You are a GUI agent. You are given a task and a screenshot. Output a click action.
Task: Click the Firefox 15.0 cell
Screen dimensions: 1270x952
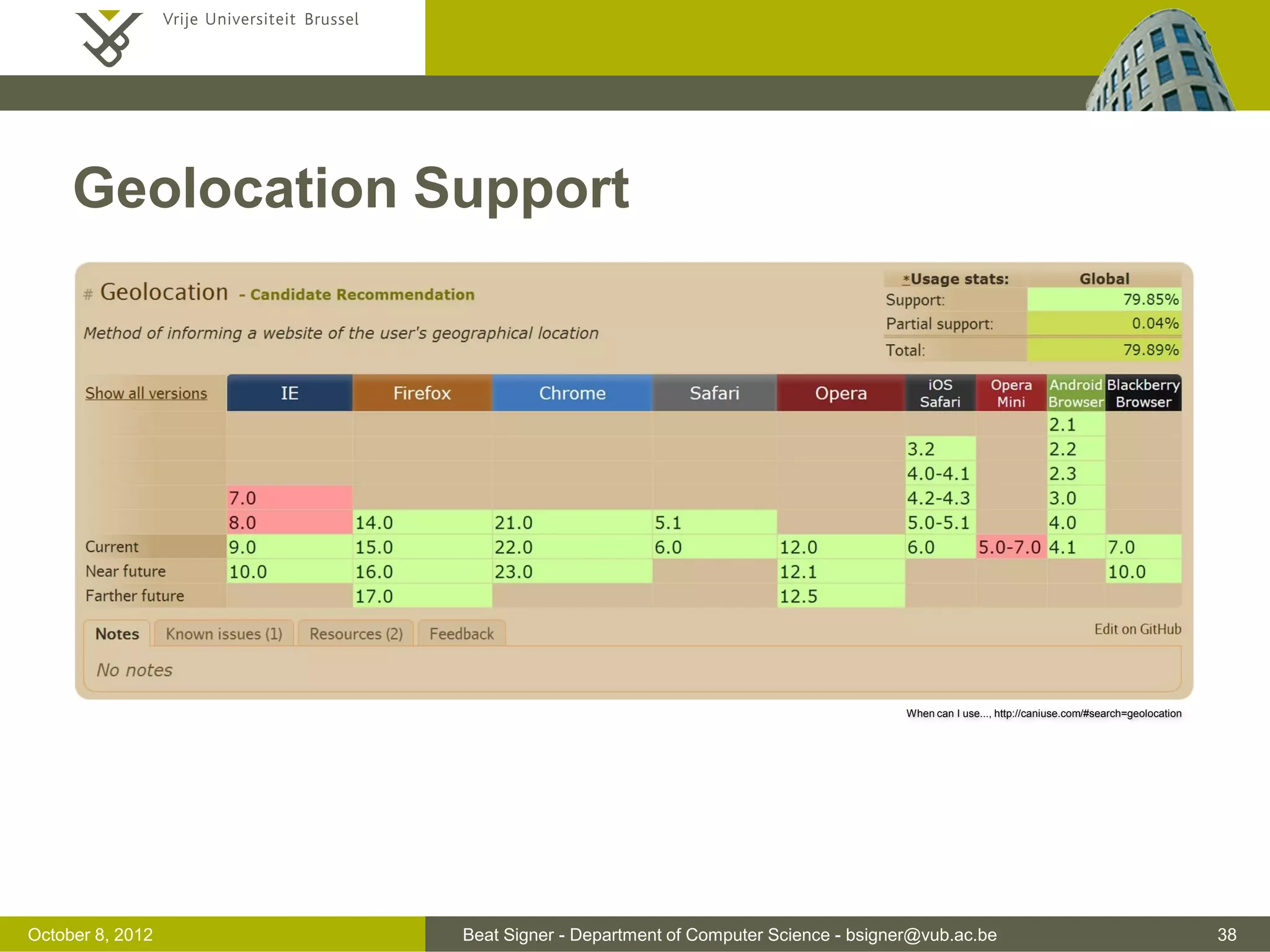click(x=422, y=547)
